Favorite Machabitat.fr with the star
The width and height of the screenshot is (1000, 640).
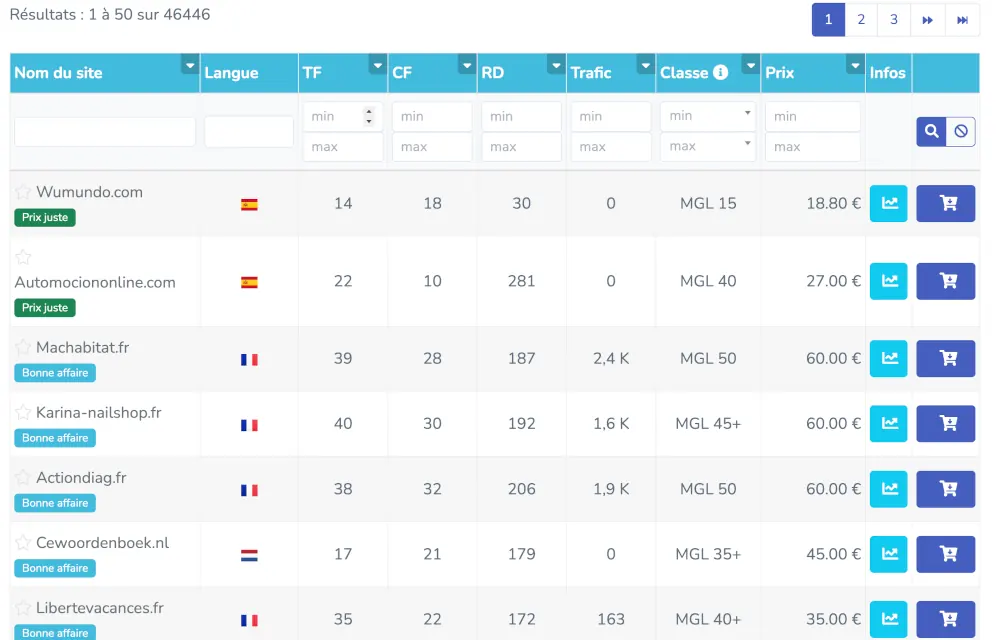coord(23,347)
